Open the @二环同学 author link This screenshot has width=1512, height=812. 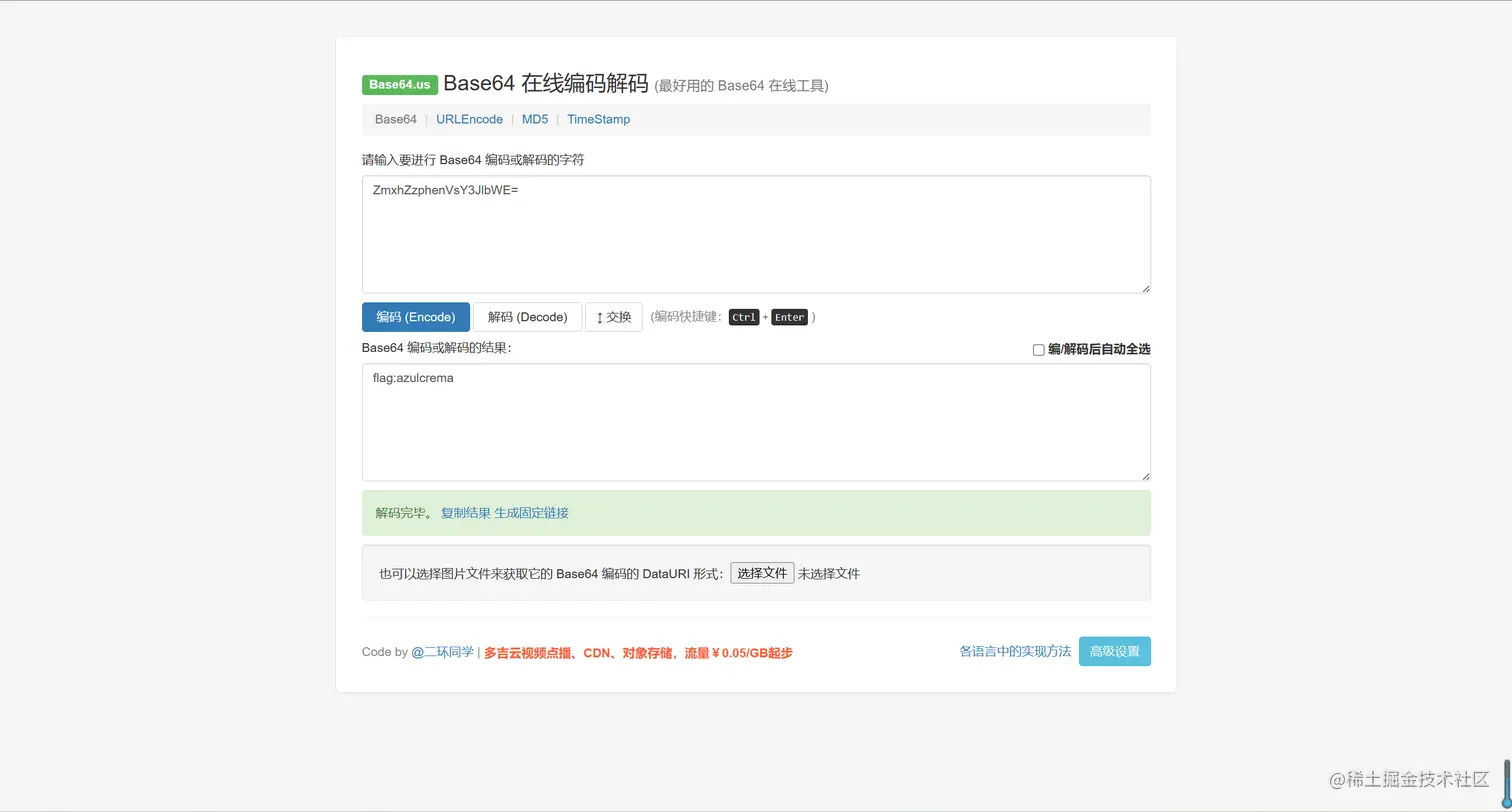pyautogui.click(x=443, y=652)
